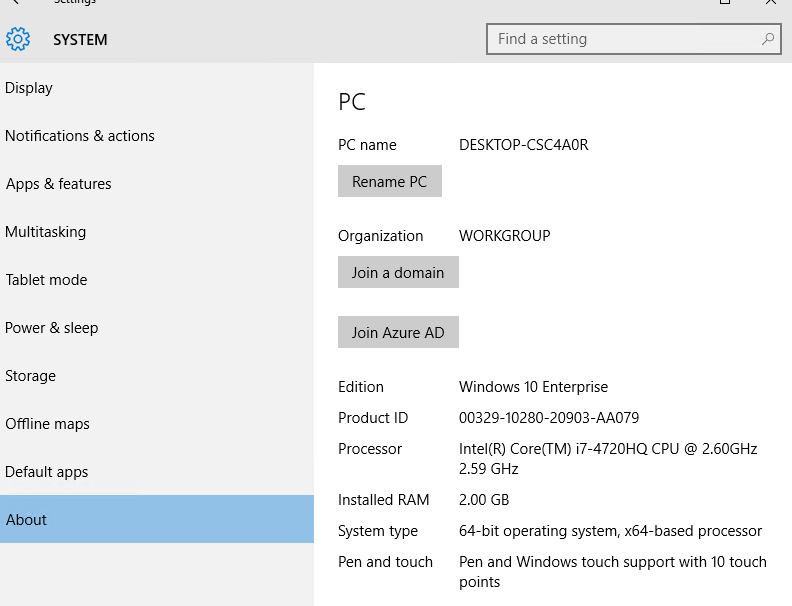The height and width of the screenshot is (606, 792).
Task: Close the Settings window
Action: coord(771,2)
